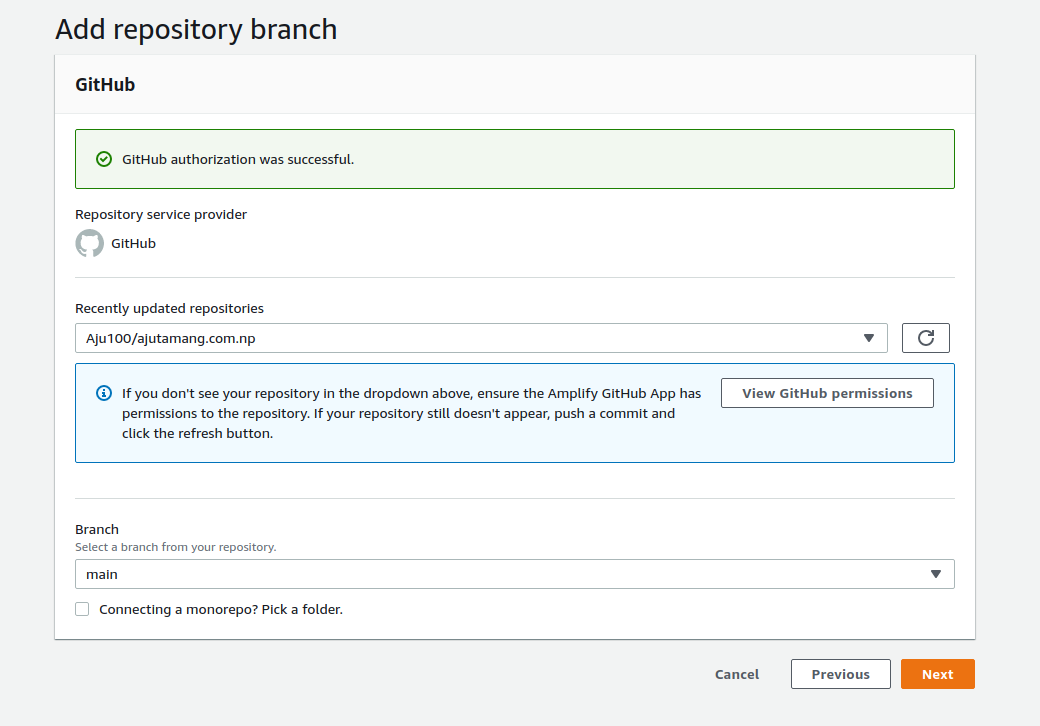
Task: Click the blue info circle icon
Action: 103,393
